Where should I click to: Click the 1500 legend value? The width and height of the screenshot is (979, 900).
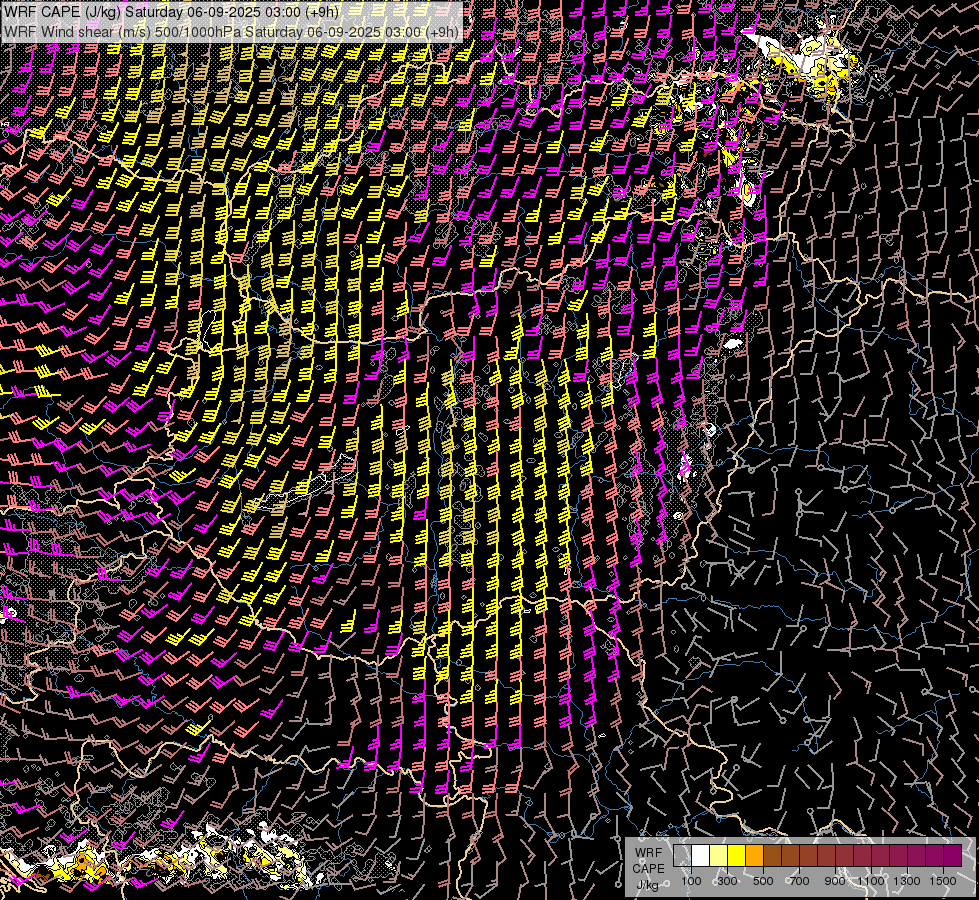tap(943, 881)
